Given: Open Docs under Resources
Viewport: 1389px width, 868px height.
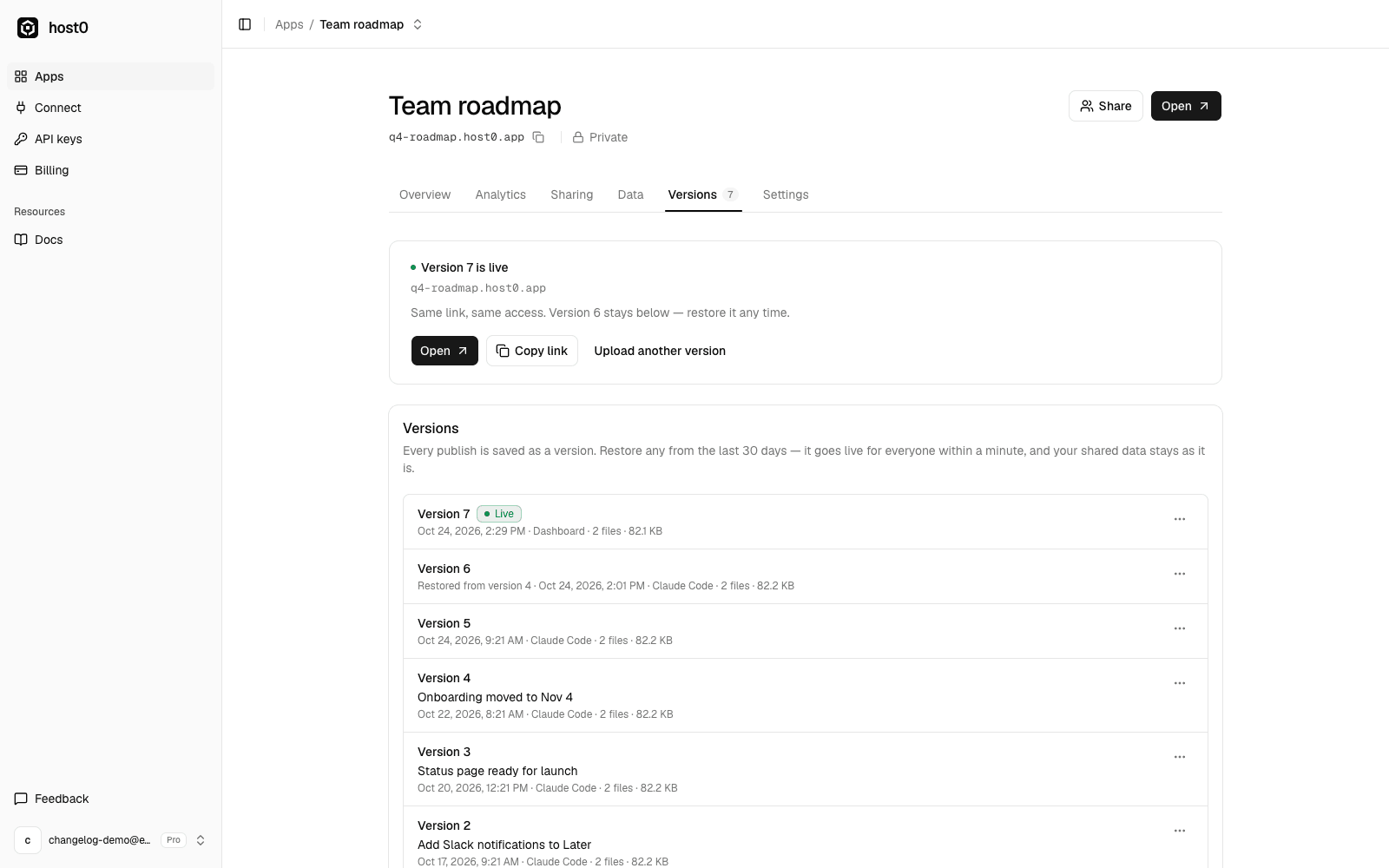Looking at the screenshot, I should (x=111, y=240).
